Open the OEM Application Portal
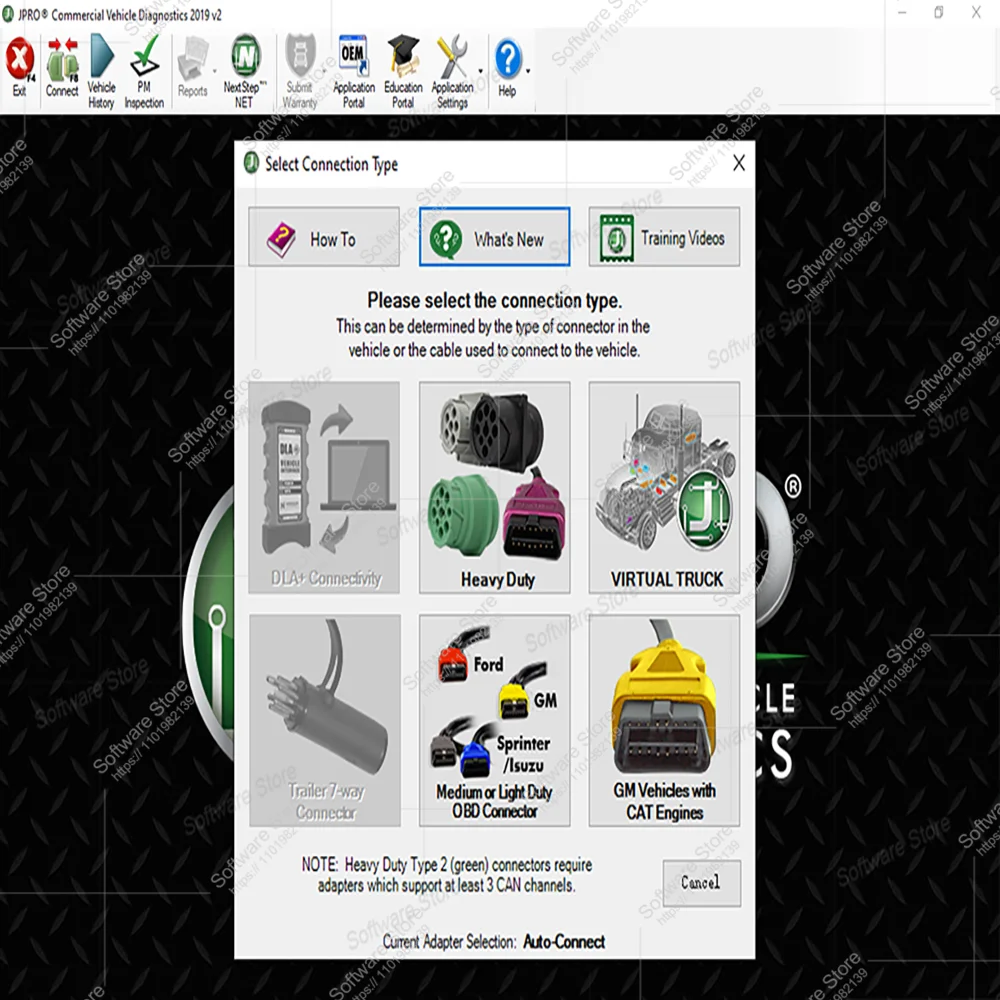Screen dimensions: 1000x1000 pyautogui.click(x=354, y=71)
